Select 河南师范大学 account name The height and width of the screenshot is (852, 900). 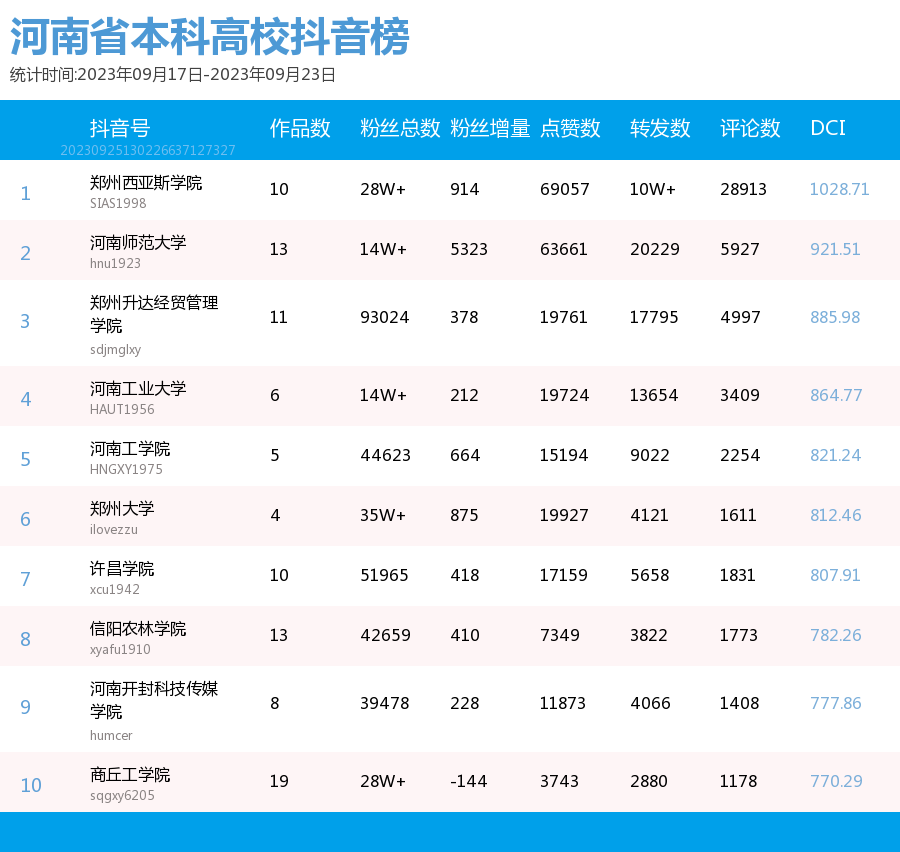coord(138,242)
